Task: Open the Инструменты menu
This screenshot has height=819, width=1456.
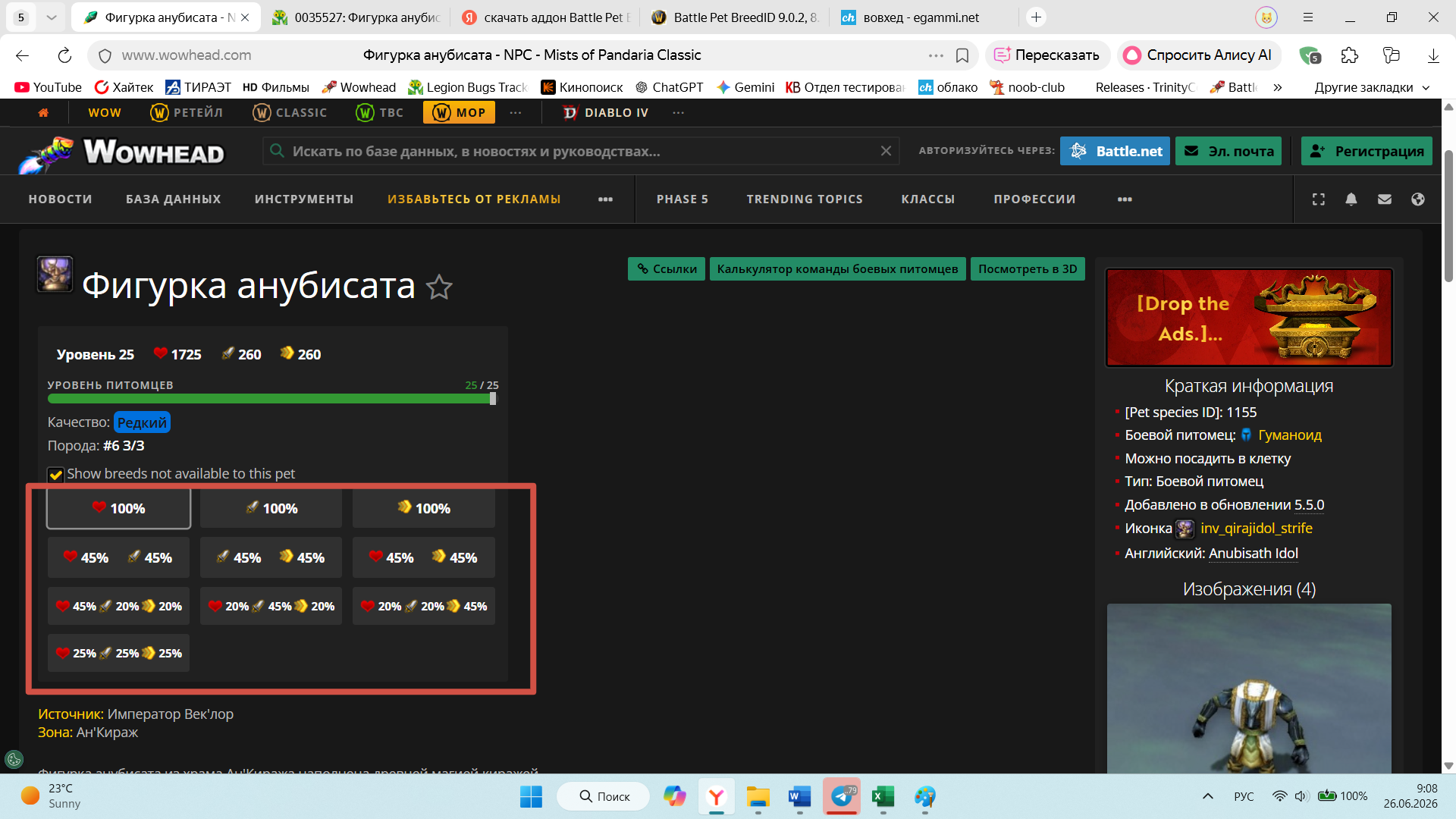Action: coord(304,199)
